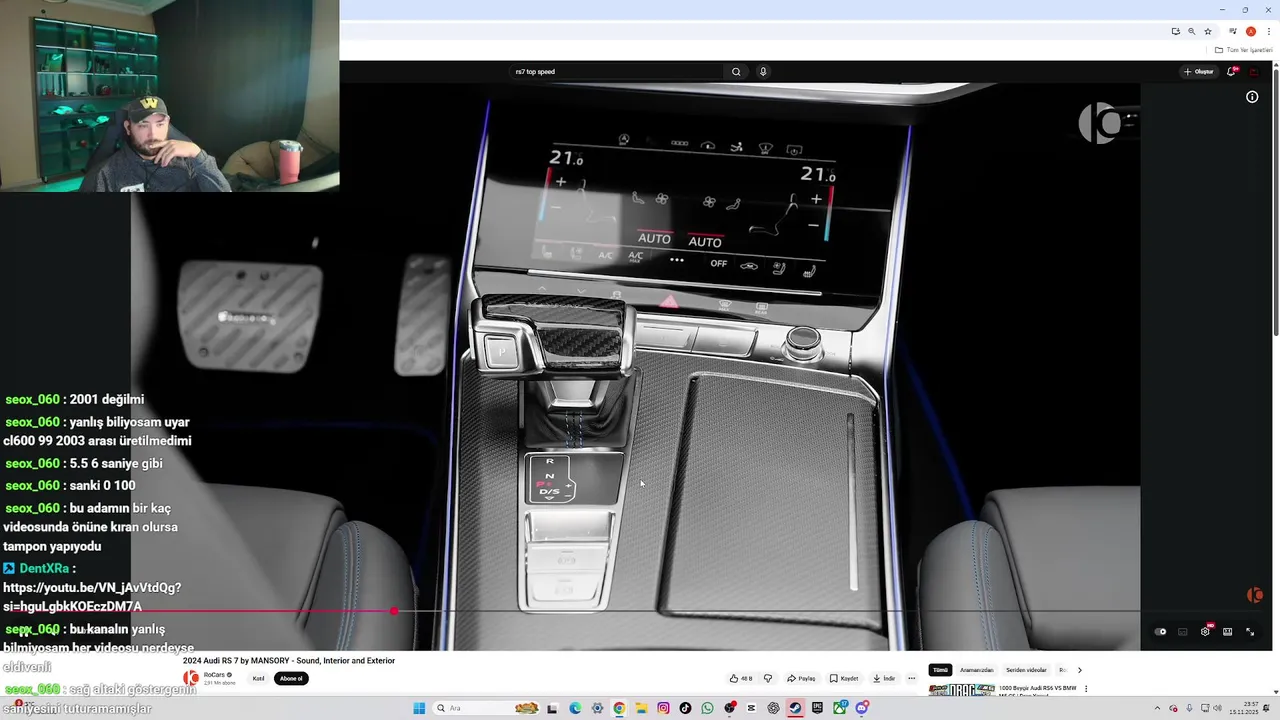Open the Tüm Yer İşaretleri bookmarks folder
This screenshot has width=1280, height=720.
click(x=1243, y=50)
